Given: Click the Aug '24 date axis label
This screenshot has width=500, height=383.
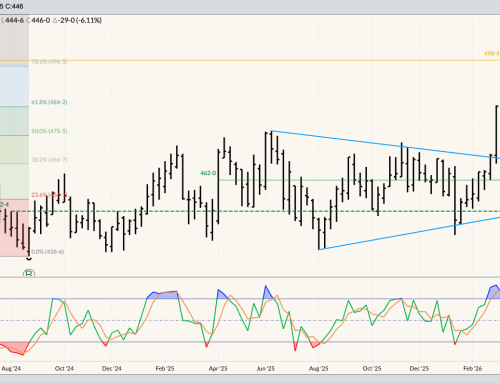Looking at the screenshot, I should [11, 369].
